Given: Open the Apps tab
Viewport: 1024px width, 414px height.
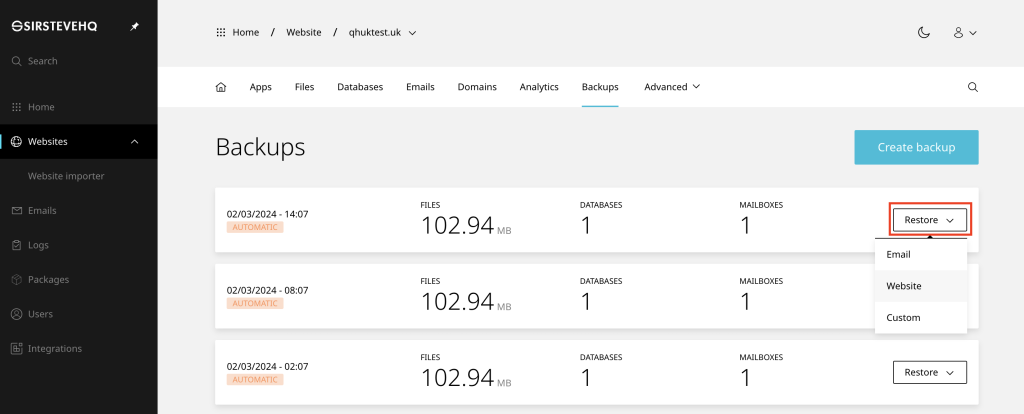Looking at the screenshot, I should point(261,87).
